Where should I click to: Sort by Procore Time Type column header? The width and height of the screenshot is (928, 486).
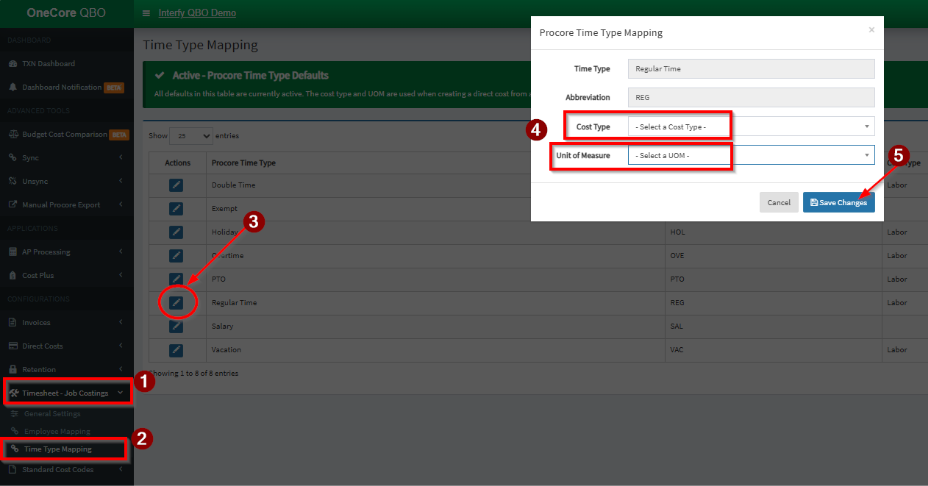coord(243,163)
